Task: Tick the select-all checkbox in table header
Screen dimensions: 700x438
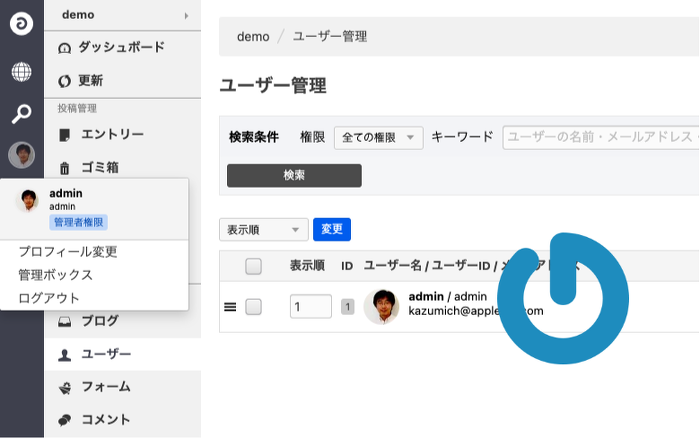Action: (x=253, y=266)
